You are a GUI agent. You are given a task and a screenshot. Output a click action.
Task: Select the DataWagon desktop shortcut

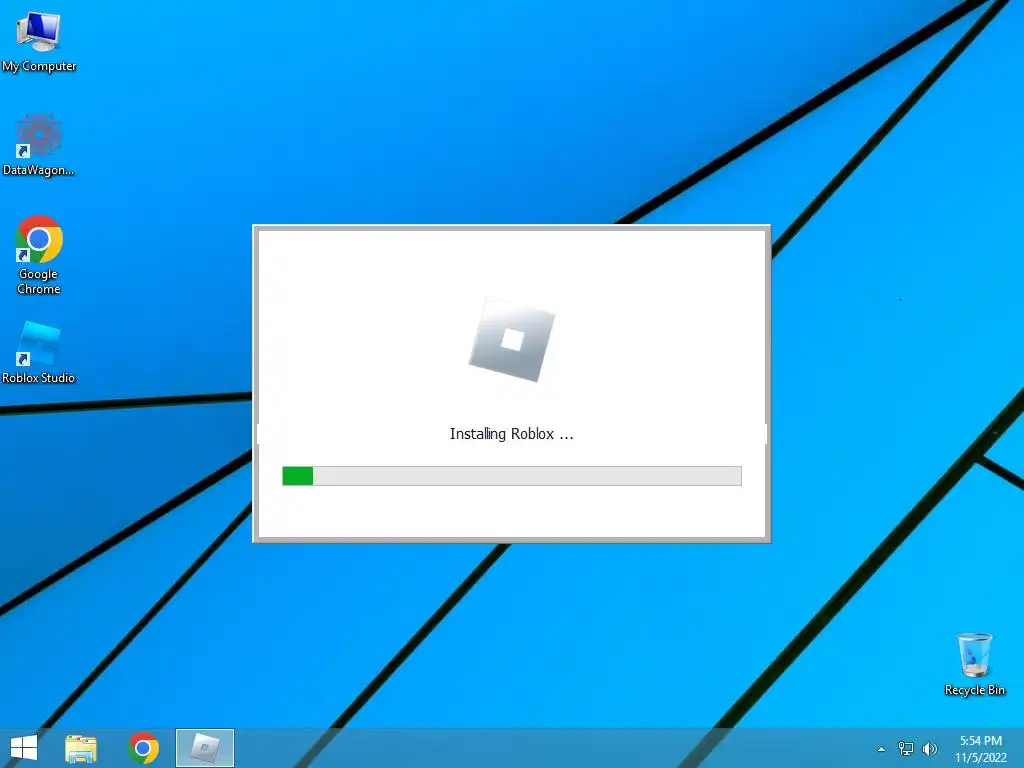pyautogui.click(x=39, y=145)
